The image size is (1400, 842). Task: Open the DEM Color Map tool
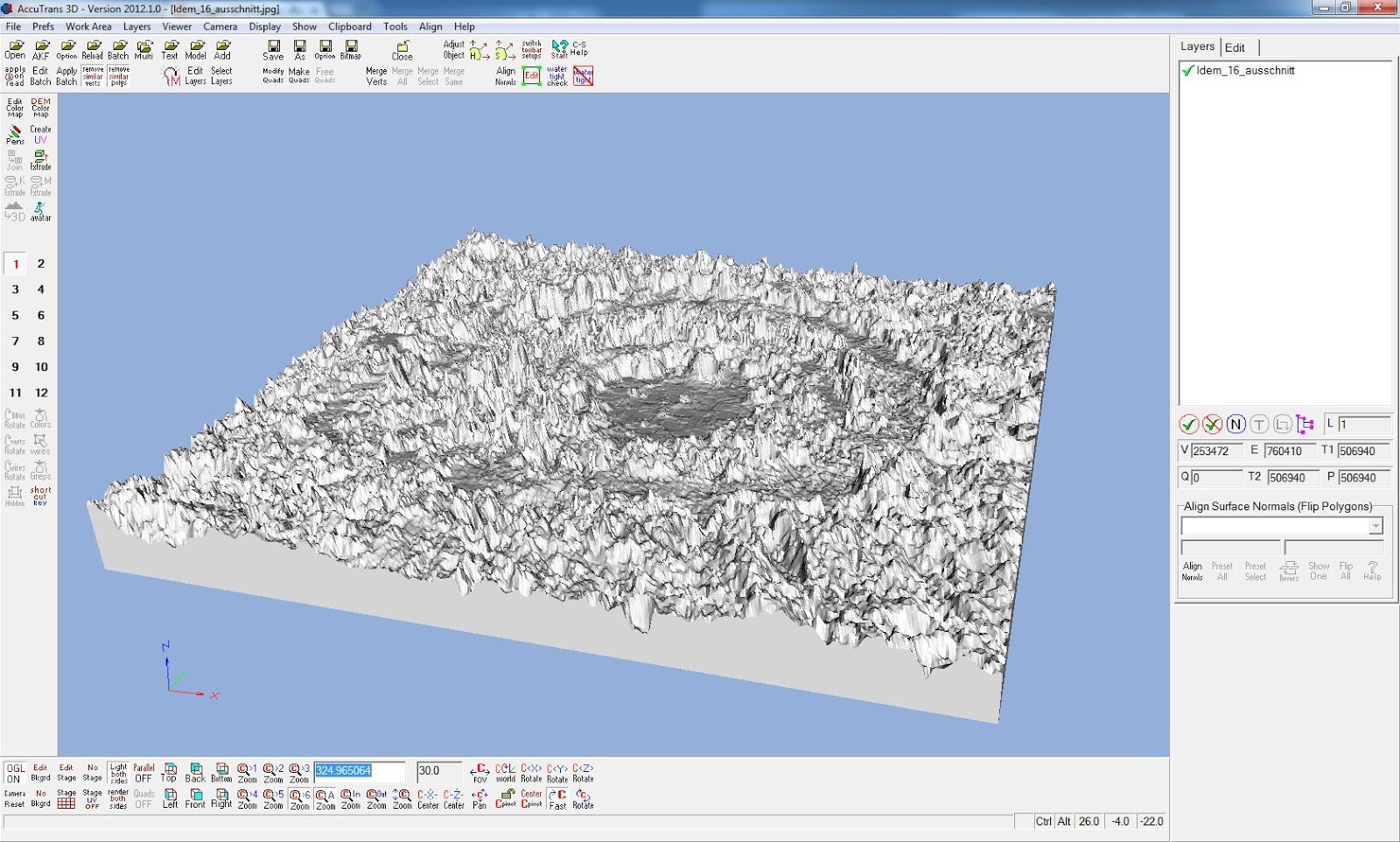(x=40, y=108)
